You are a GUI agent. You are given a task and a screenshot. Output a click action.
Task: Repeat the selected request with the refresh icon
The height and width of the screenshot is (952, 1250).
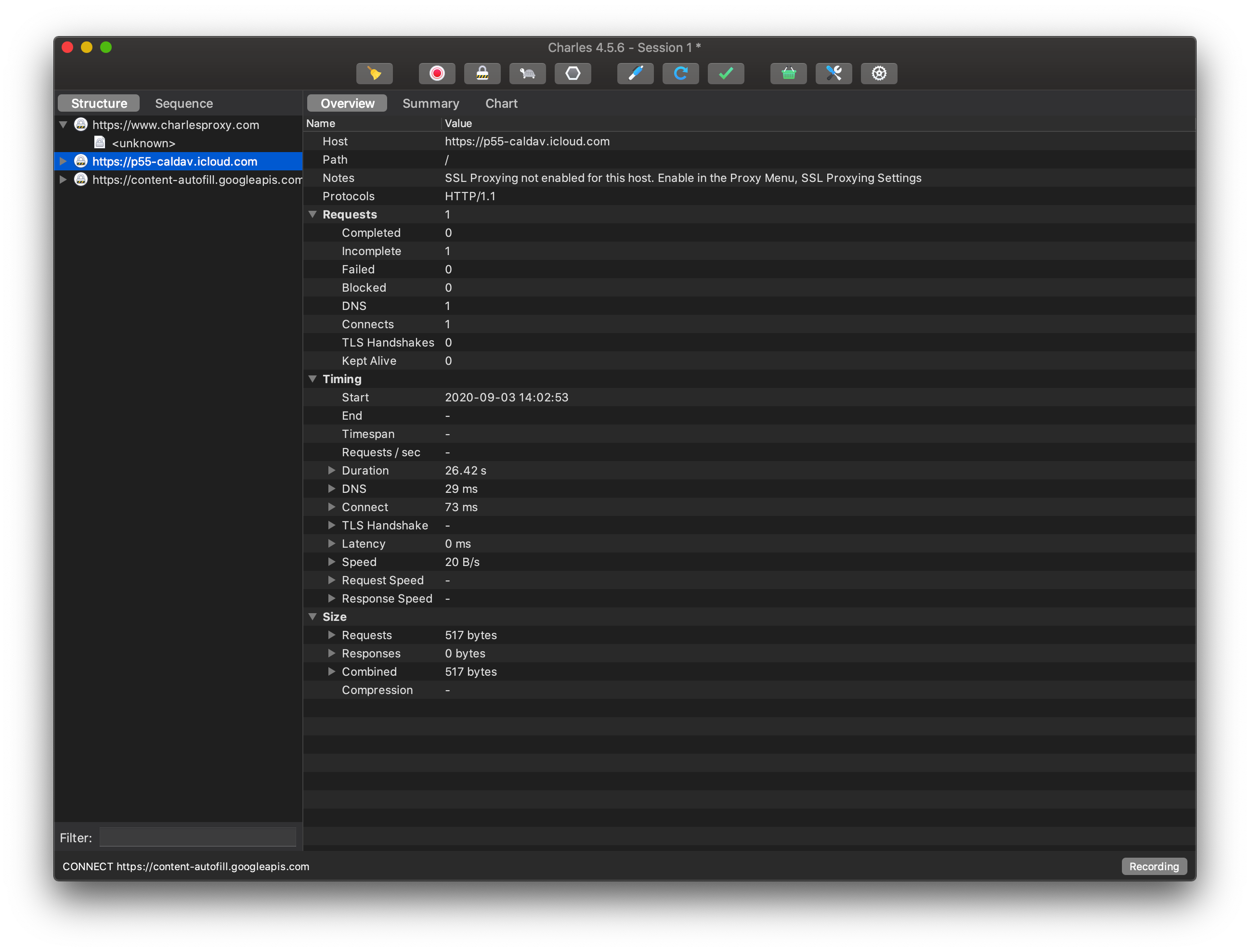(x=680, y=73)
